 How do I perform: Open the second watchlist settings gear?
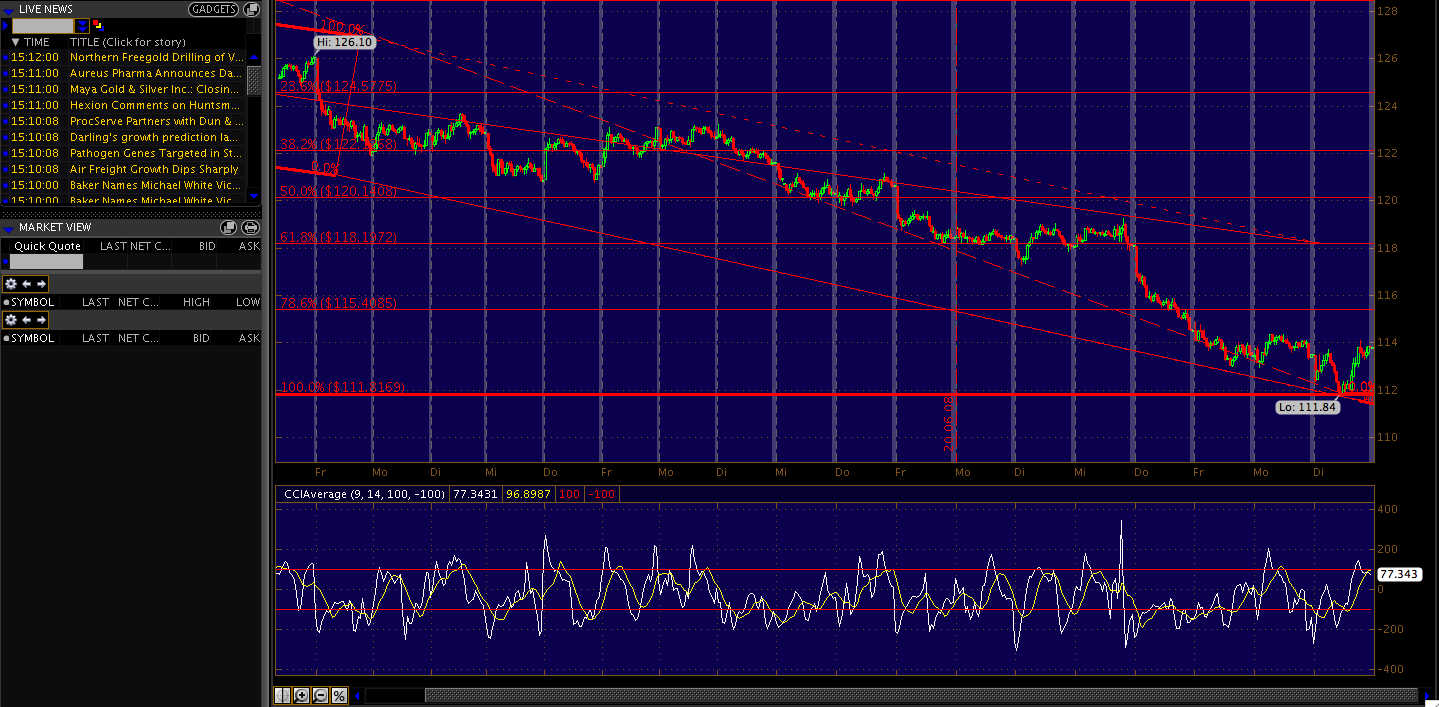click(x=11, y=320)
